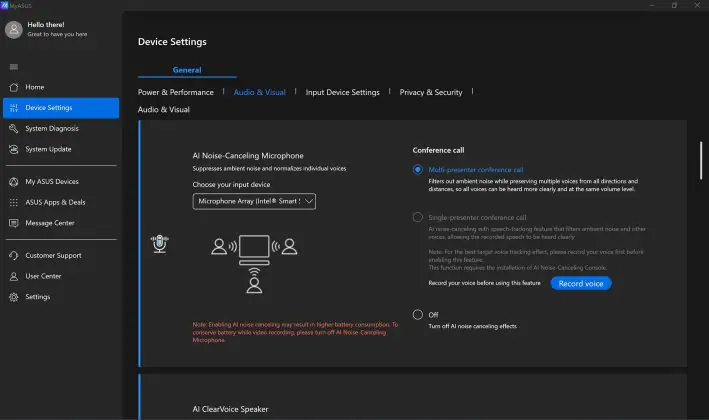The width and height of the screenshot is (709, 420).
Task: Open Customer Support in the sidebar
Action: point(61,255)
